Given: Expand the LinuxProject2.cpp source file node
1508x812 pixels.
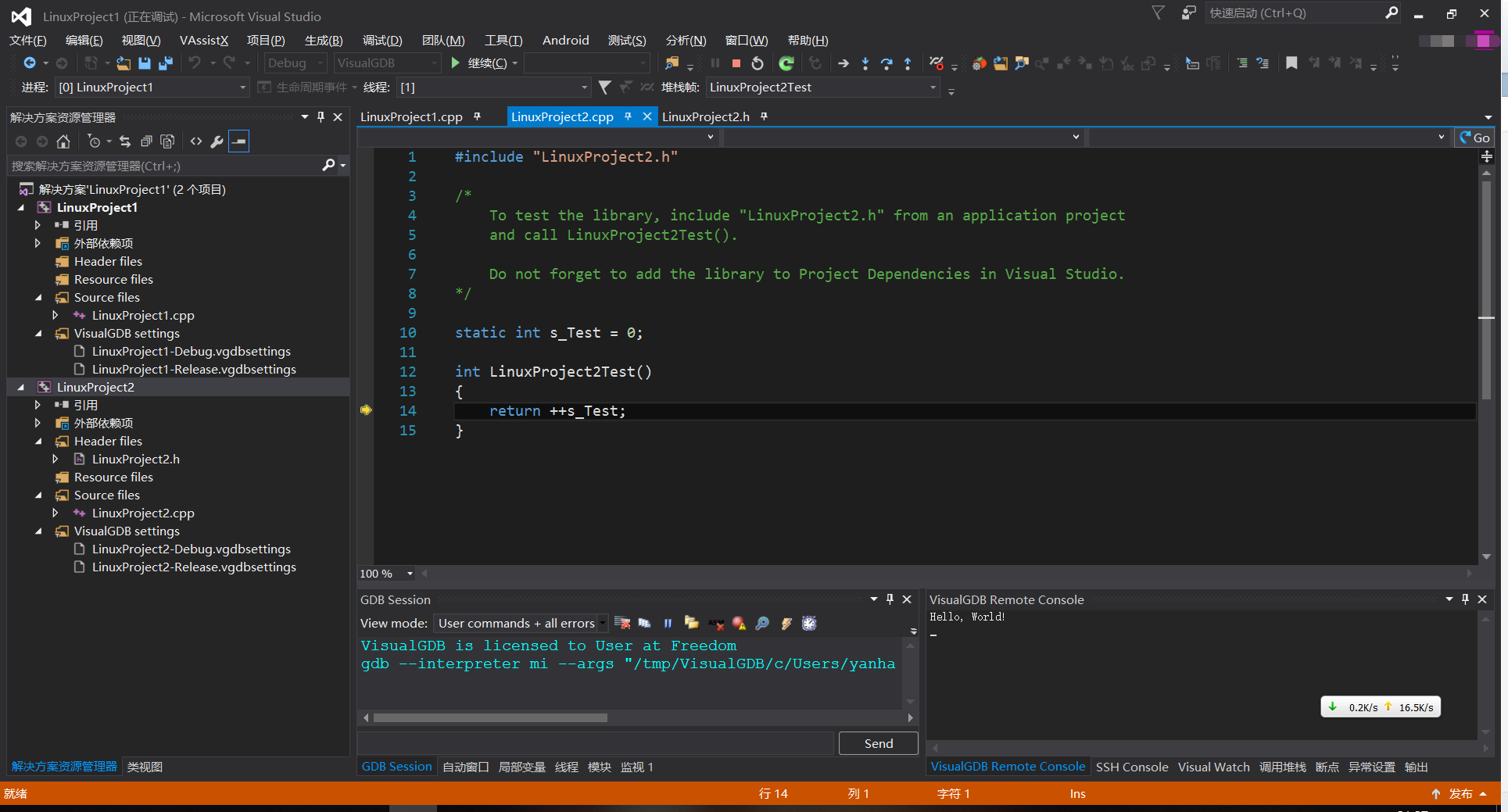Looking at the screenshot, I should 55,513.
